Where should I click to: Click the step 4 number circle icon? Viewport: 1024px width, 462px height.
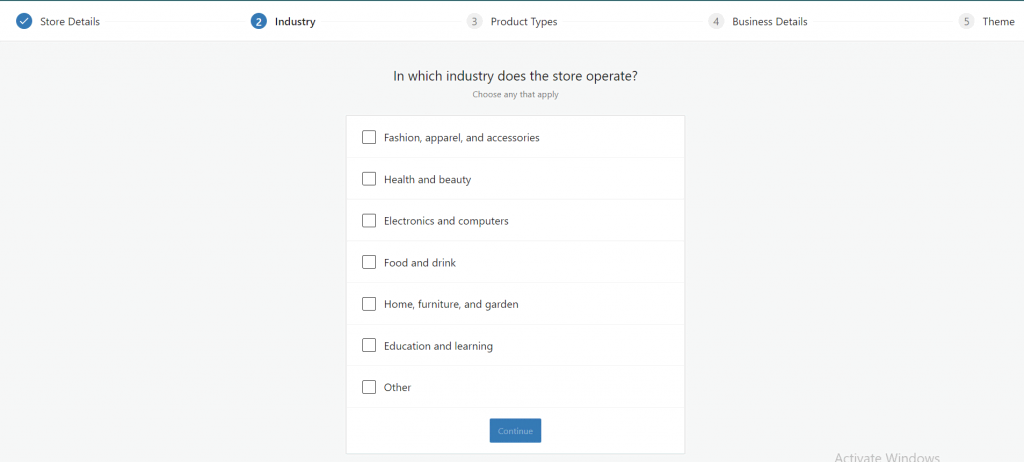click(716, 21)
